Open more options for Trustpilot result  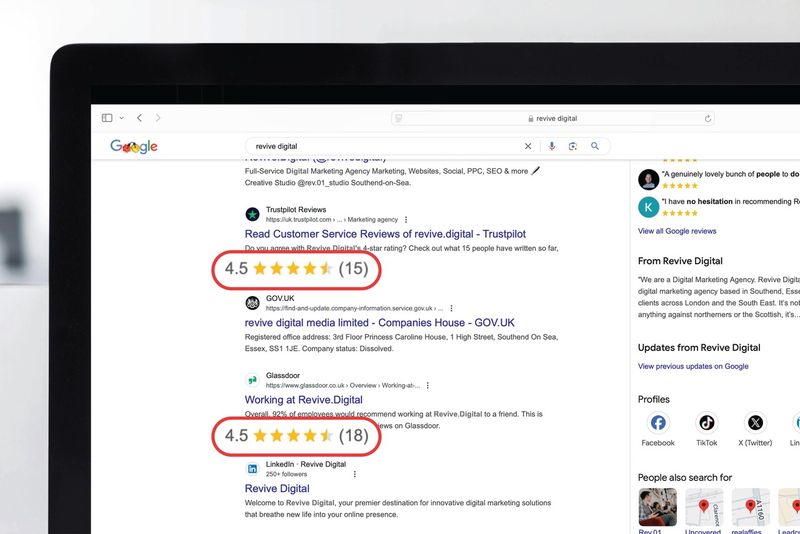pos(406,220)
